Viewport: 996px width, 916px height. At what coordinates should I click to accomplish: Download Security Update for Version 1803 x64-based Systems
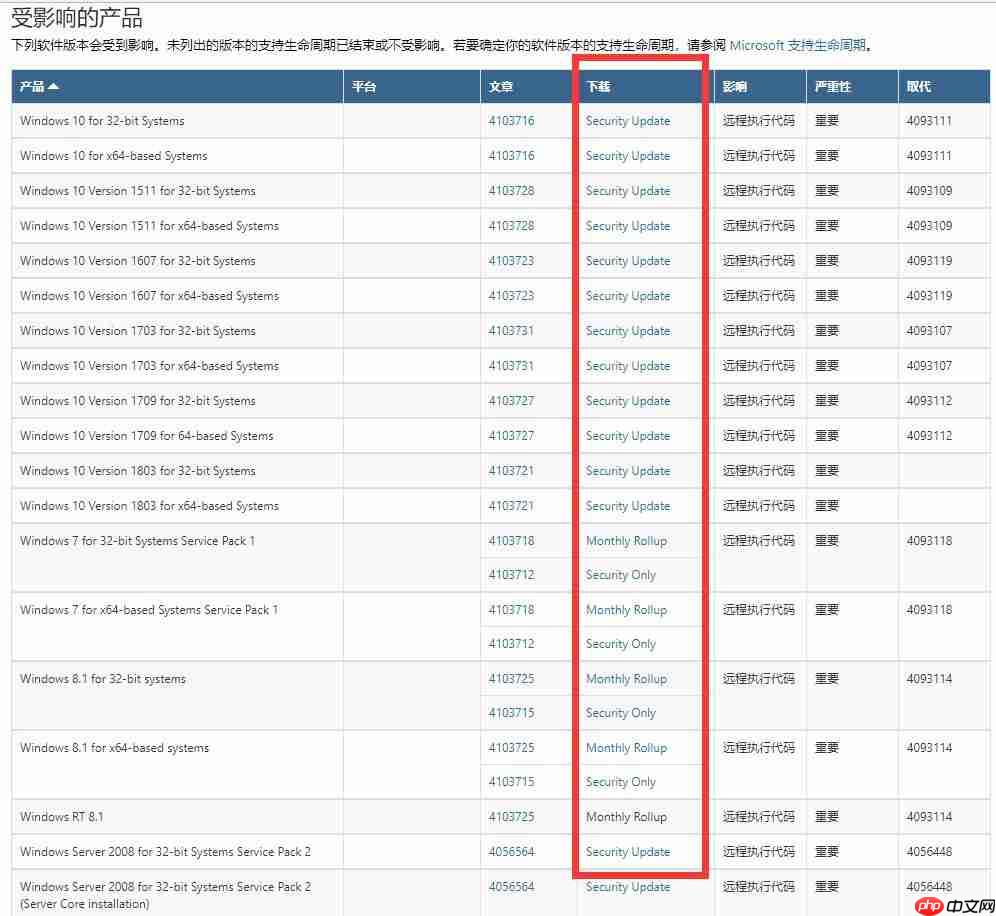[x=628, y=505]
